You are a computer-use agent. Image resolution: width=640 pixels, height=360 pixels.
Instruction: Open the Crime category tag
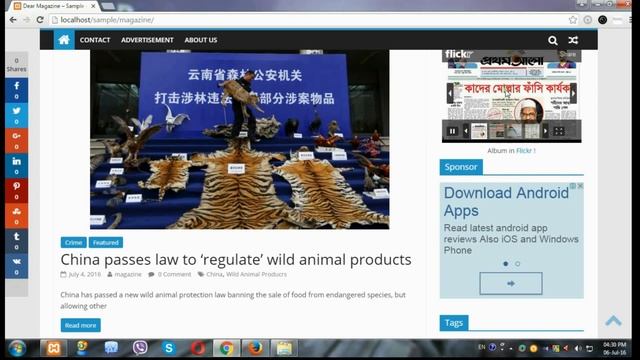coord(73,242)
